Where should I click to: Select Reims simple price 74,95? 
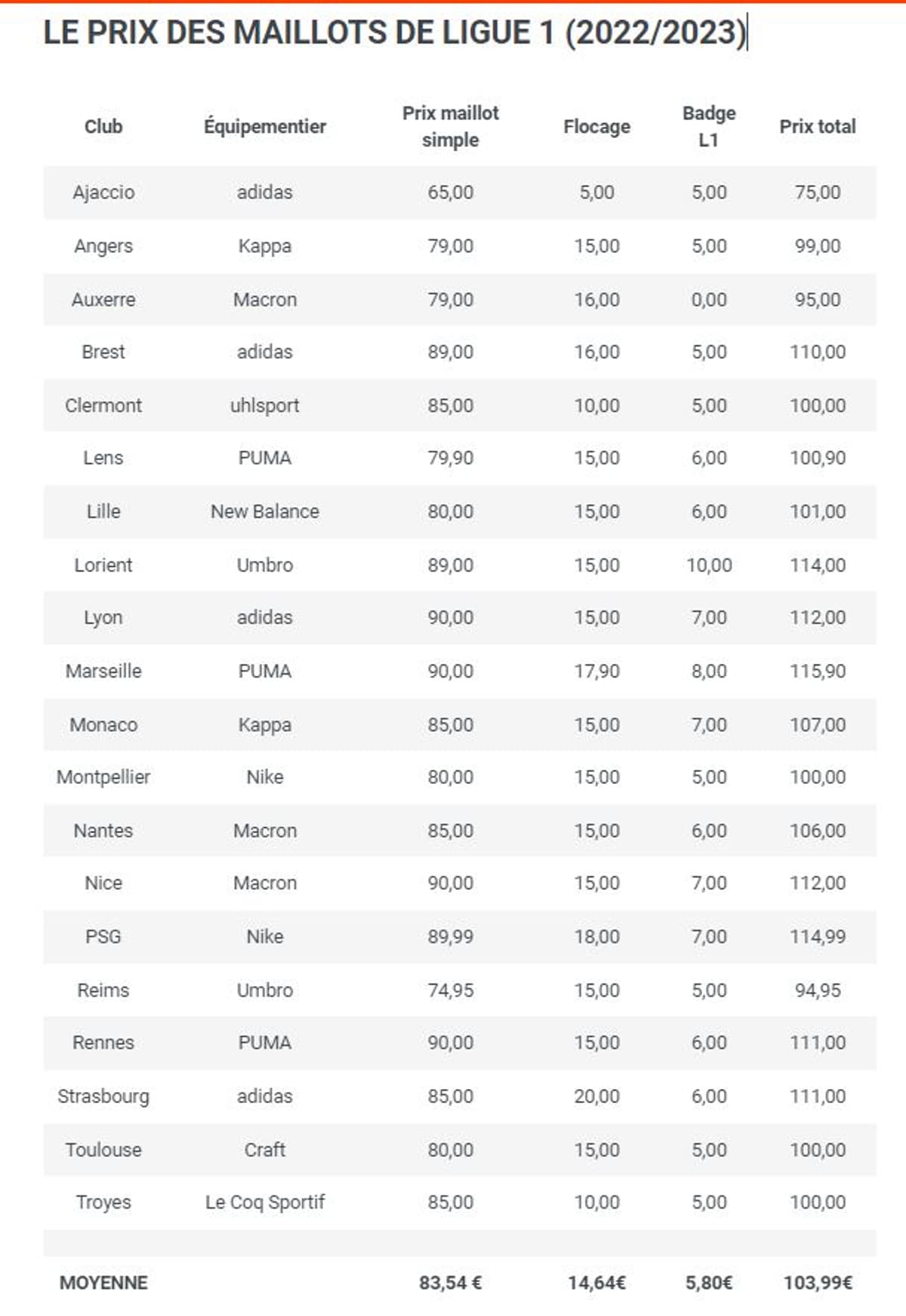coord(450,990)
